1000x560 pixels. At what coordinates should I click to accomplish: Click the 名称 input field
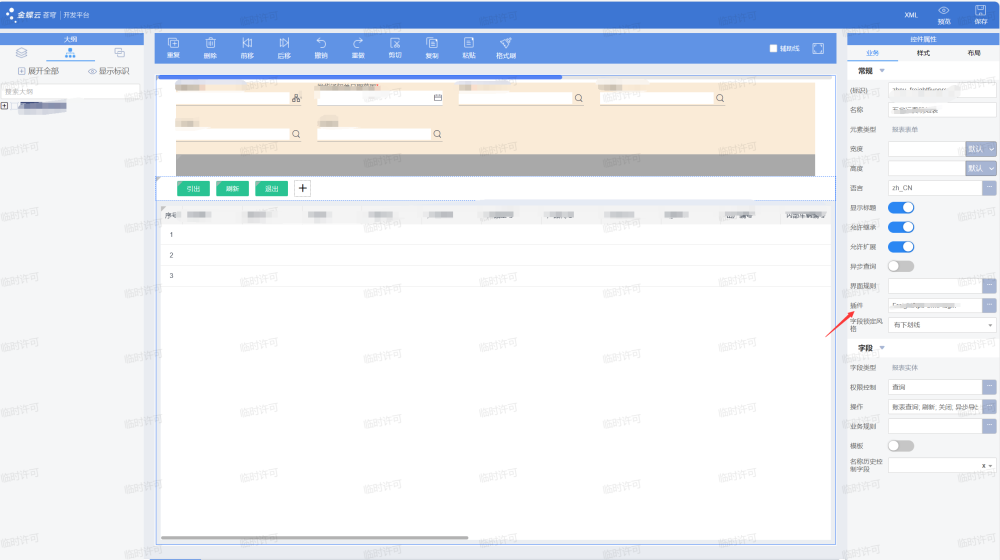coord(942,110)
